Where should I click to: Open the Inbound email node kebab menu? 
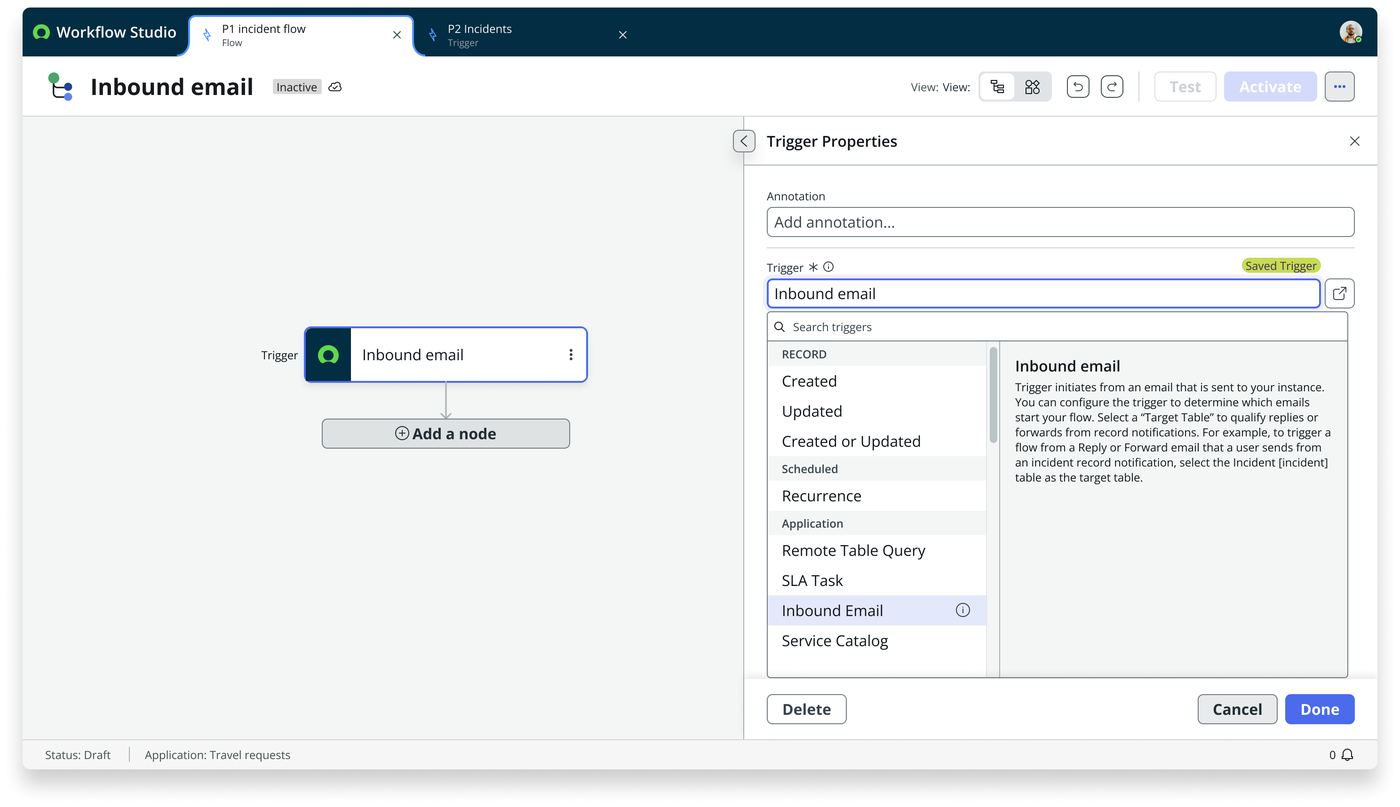(571, 355)
